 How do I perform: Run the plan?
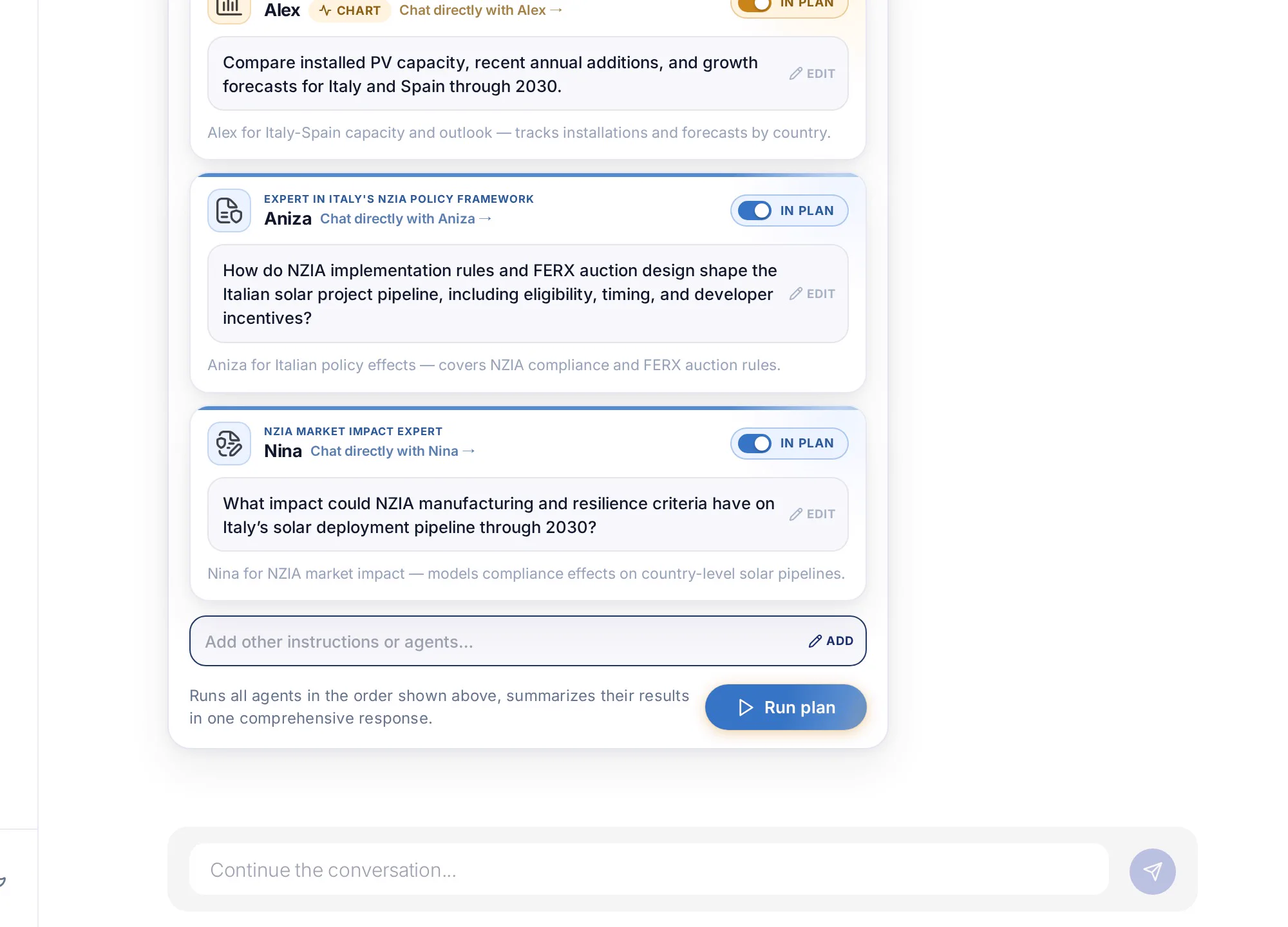coord(786,707)
